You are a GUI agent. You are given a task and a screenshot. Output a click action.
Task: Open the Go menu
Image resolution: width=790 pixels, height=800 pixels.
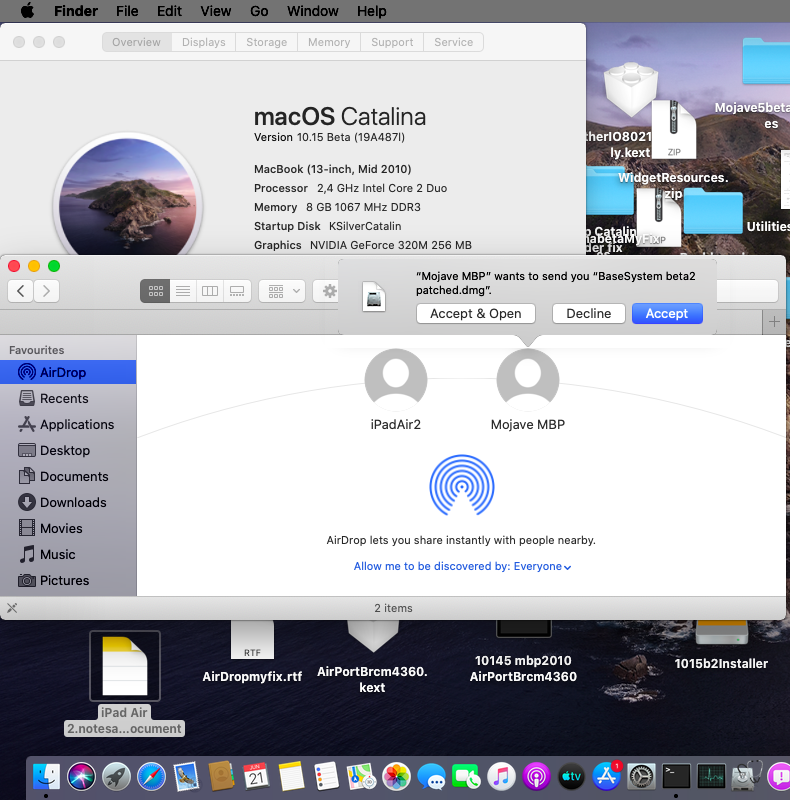coord(259,11)
